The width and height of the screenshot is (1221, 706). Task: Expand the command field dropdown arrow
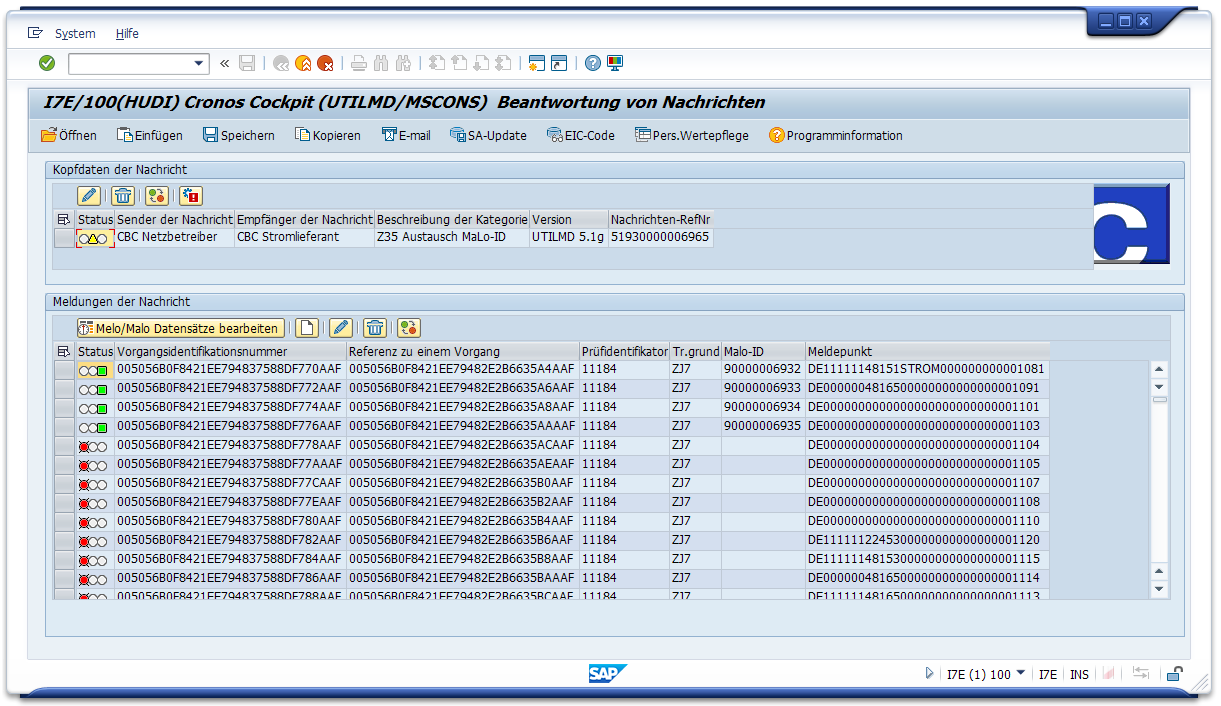coord(198,63)
